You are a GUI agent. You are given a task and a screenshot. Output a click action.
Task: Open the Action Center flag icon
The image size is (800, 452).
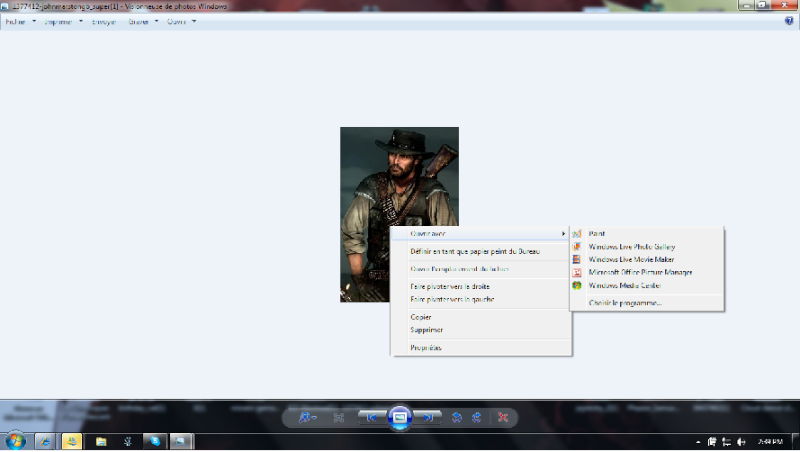pos(712,442)
